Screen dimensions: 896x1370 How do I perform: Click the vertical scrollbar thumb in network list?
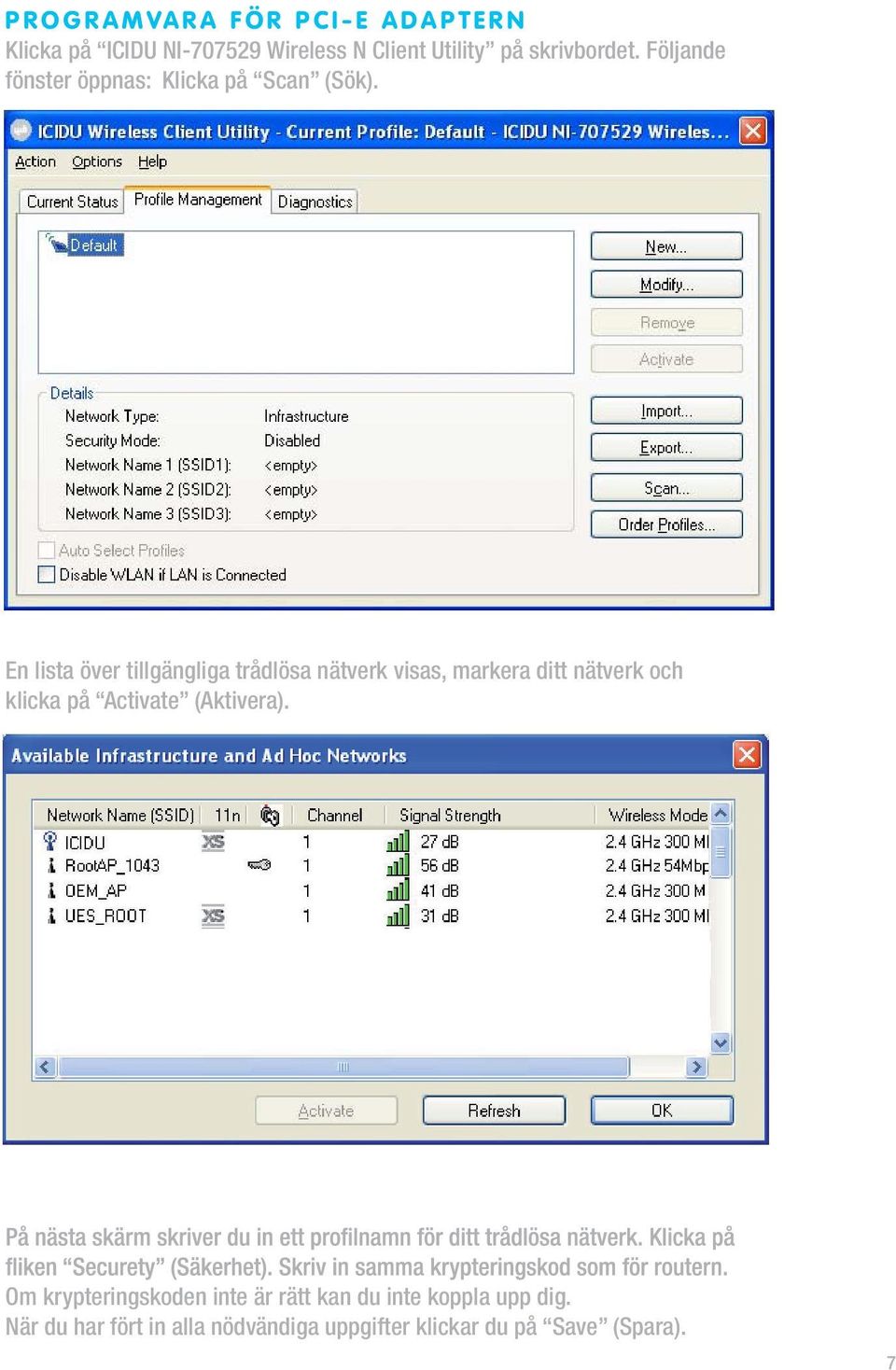point(721,851)
